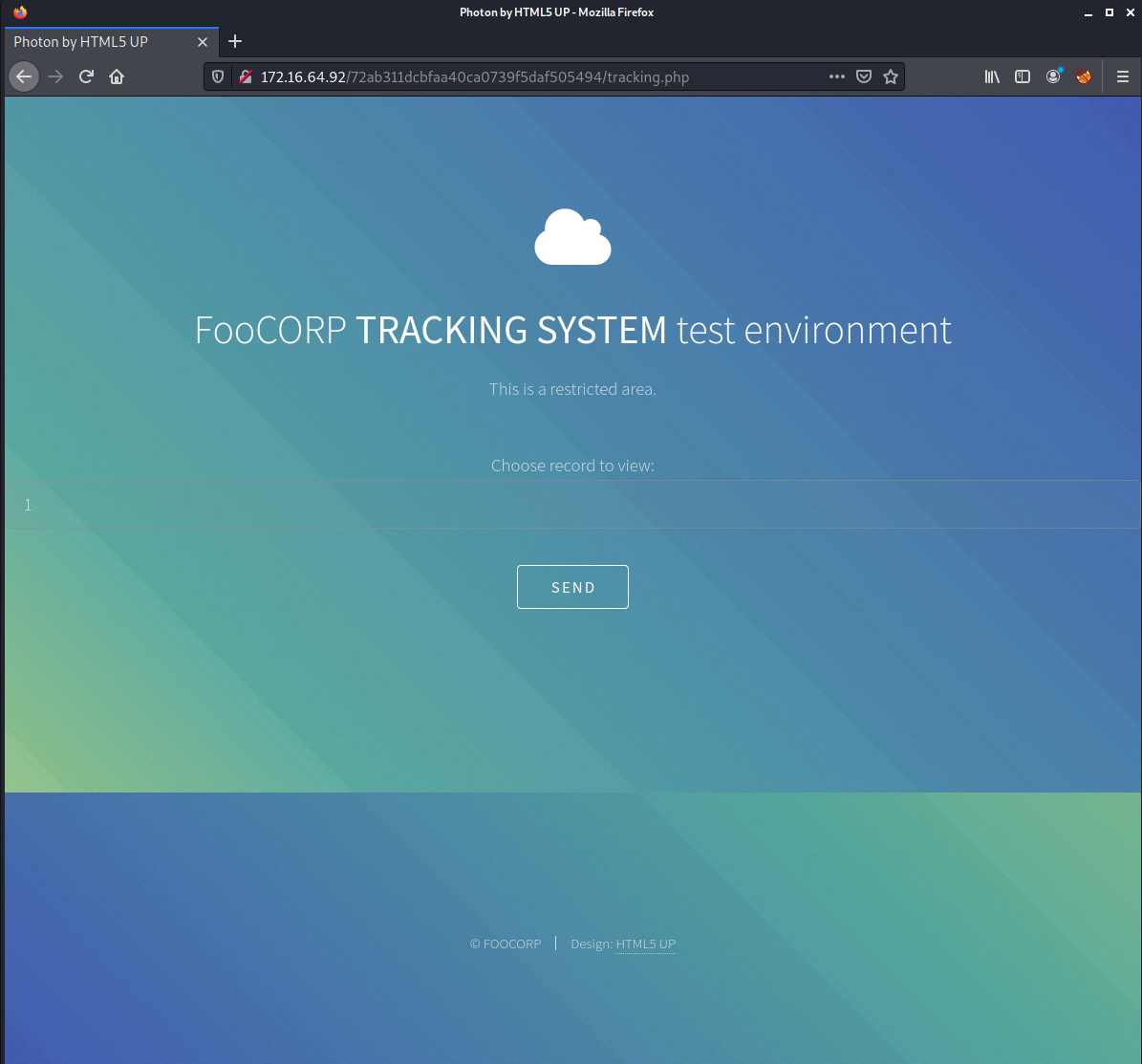
Task: Open the Library history and bookmarks
Action: [x=992, y=76]
